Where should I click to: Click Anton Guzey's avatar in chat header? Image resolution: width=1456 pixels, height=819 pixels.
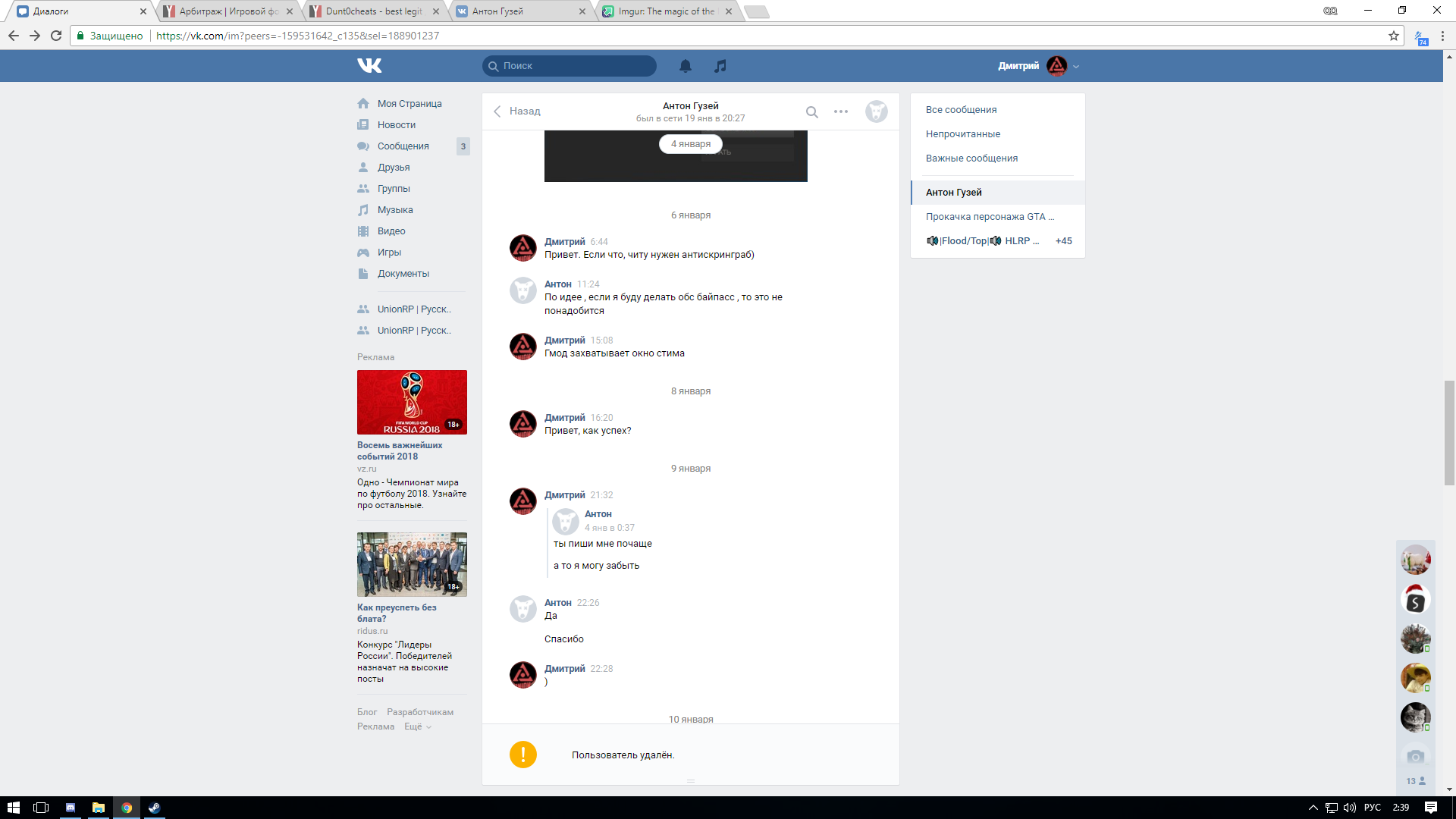pos(877,111)
